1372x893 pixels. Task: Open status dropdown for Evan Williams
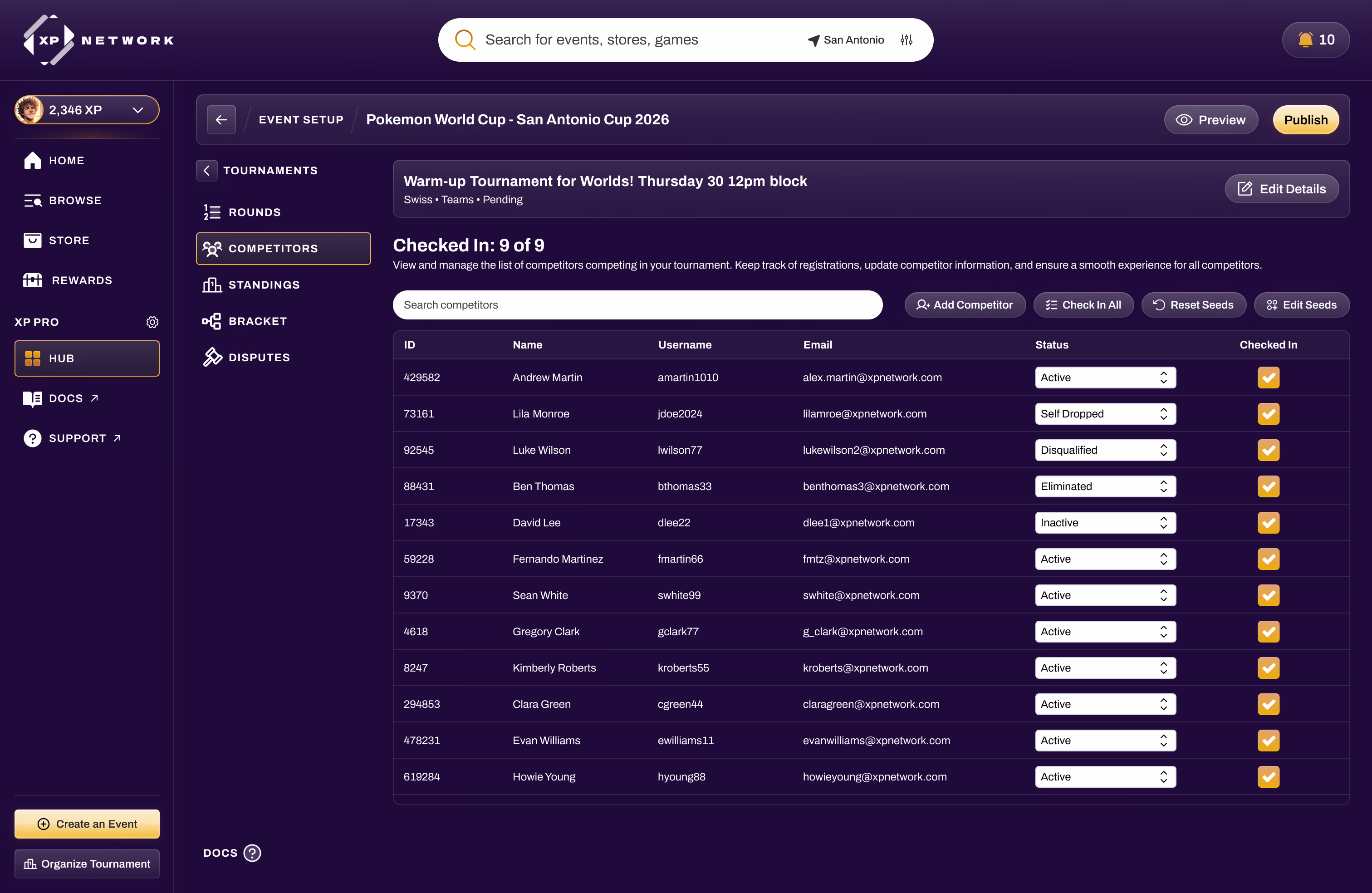point(1105,740)
